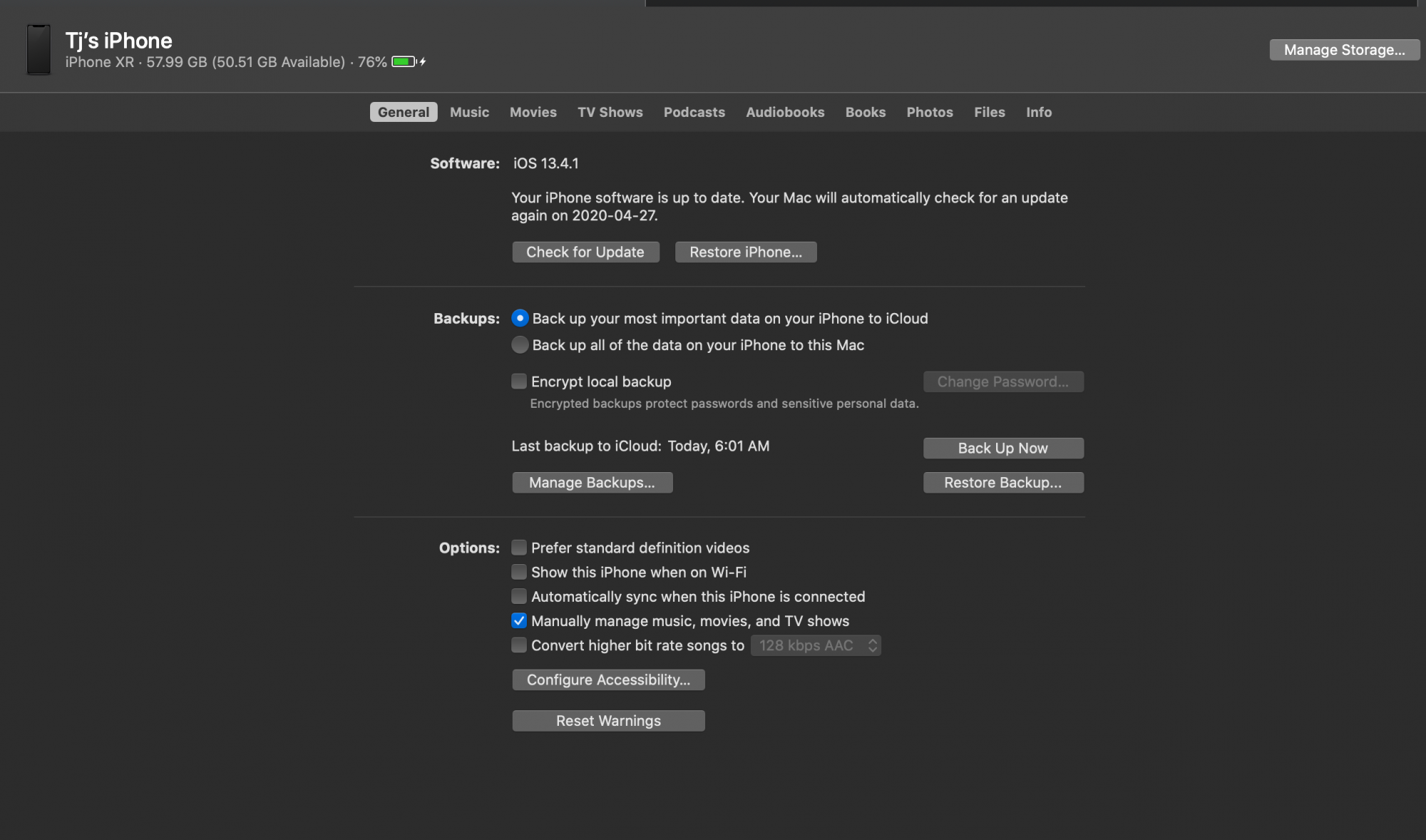Enable Encrypt local backup checkbox
This screenshot has height=840, width=1426.
519,381
